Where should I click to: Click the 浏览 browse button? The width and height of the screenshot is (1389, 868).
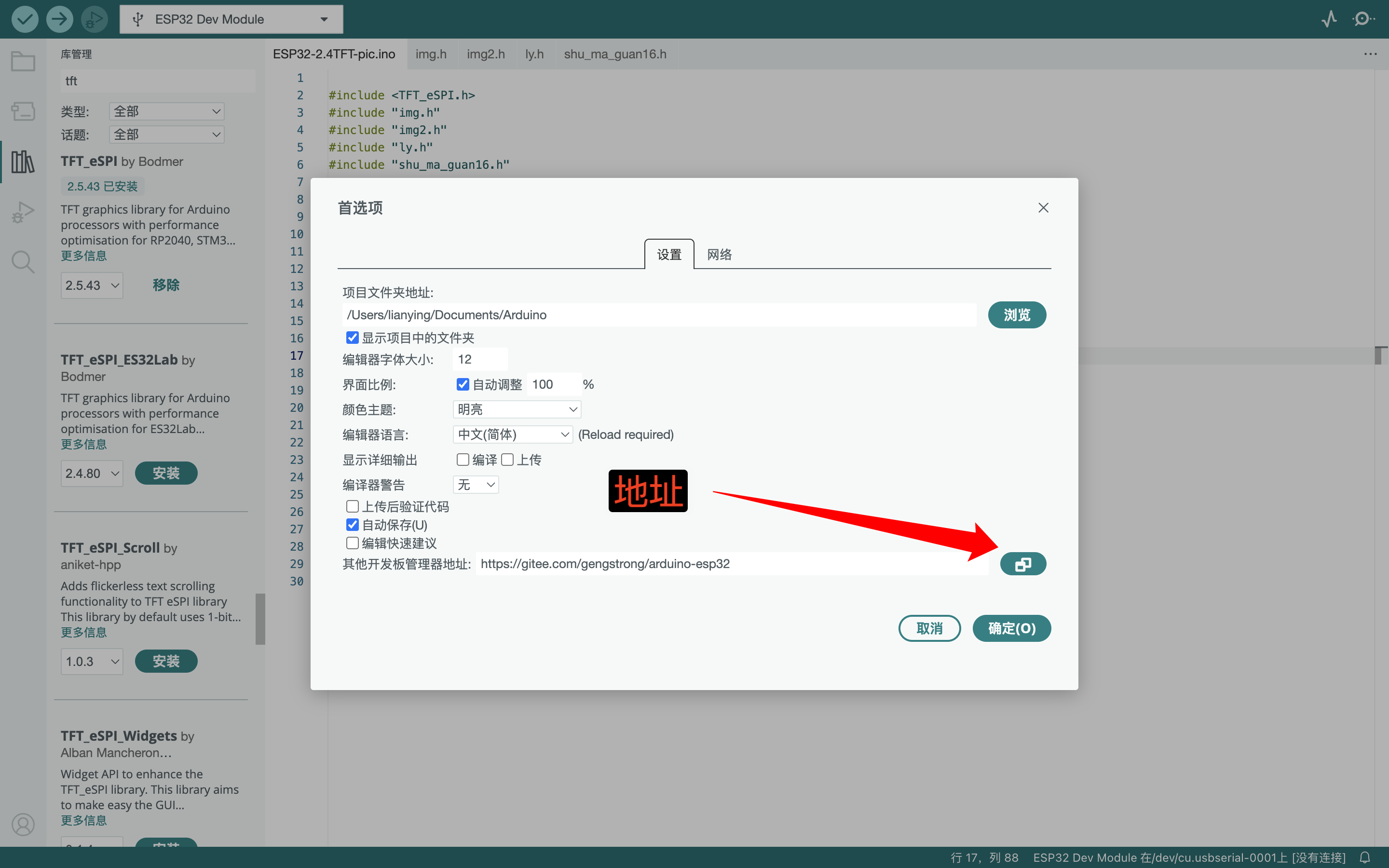coord(1017,314)
